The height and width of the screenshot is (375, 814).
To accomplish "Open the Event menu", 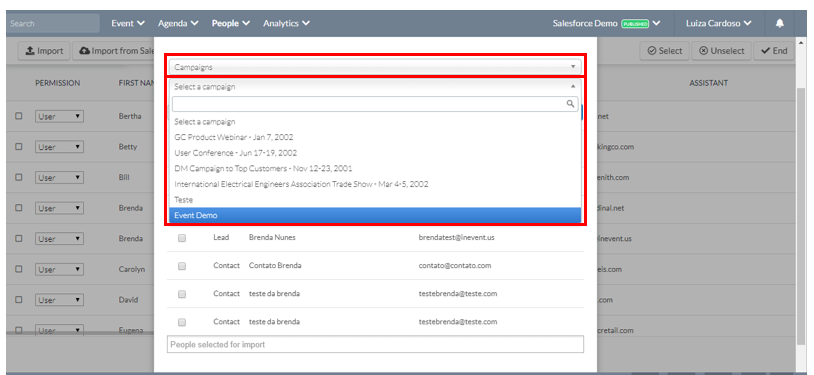I will (128, 23).
